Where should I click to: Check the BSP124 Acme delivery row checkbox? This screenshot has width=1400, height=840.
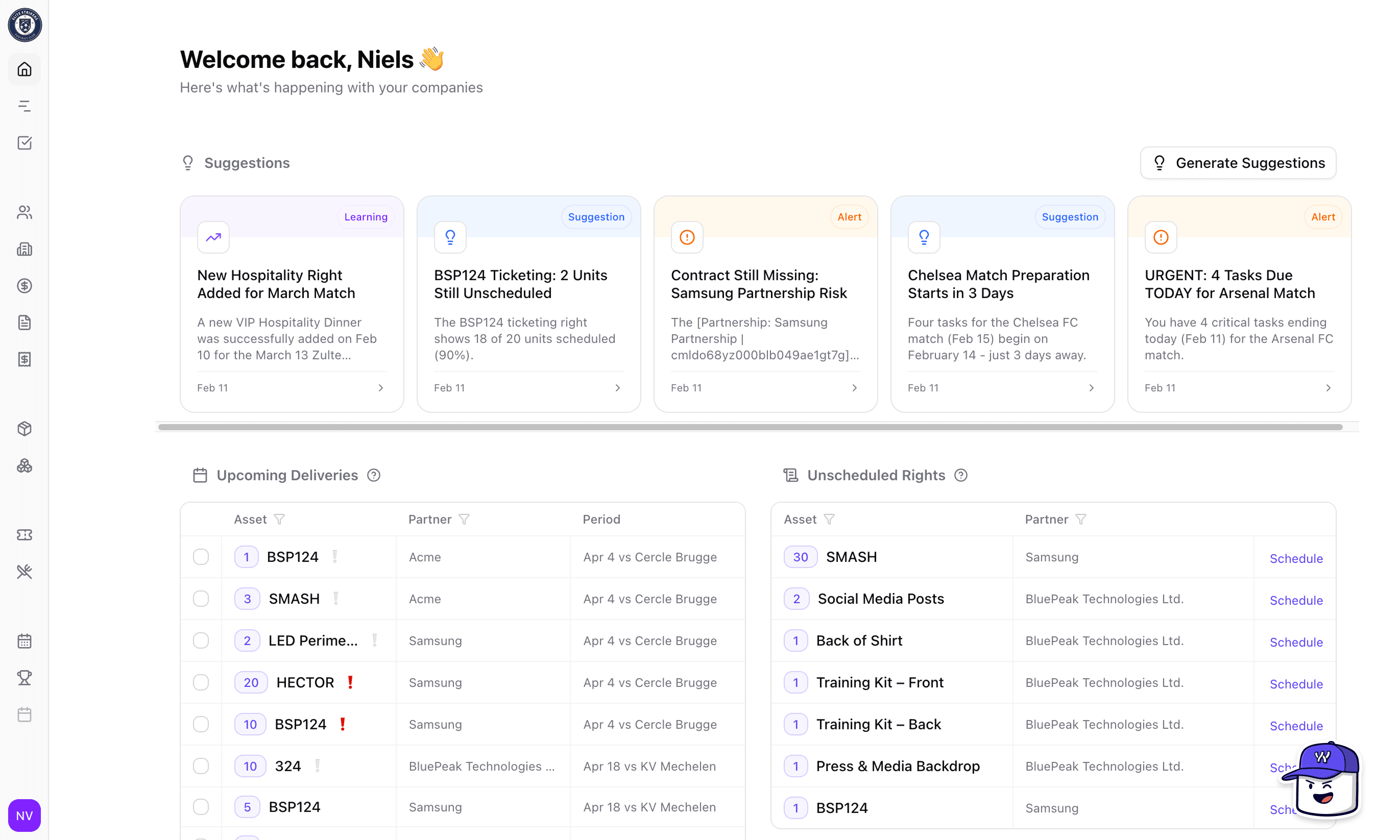coord(201,557)
